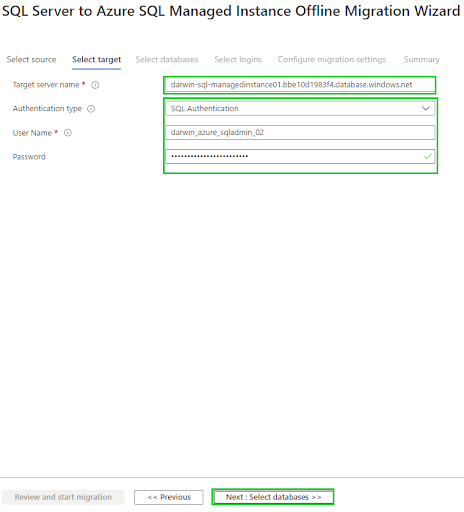
Task: Show the User Name info tooltip icon
Action: tap(68, 133)
